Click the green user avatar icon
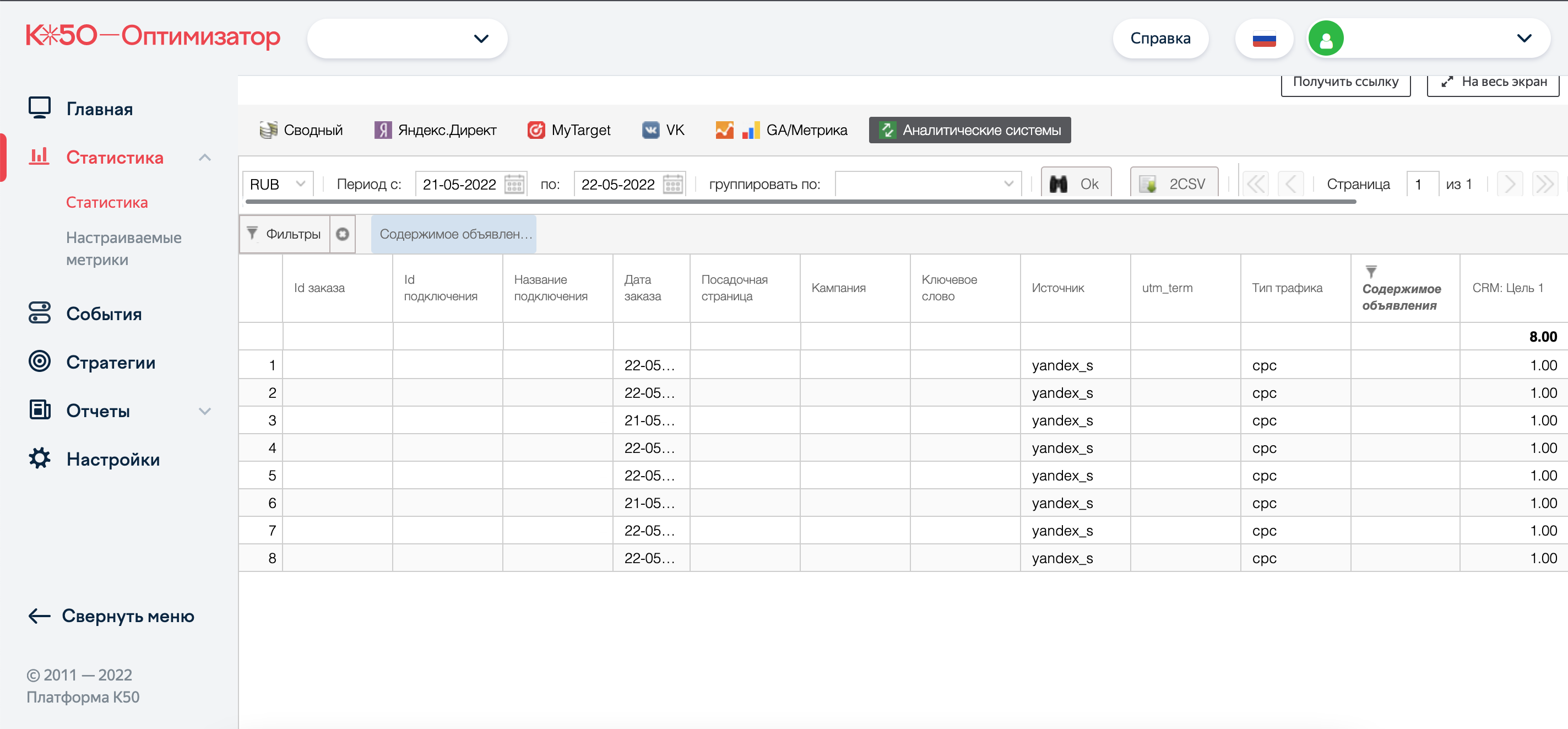 click(x=1326, y=39)
